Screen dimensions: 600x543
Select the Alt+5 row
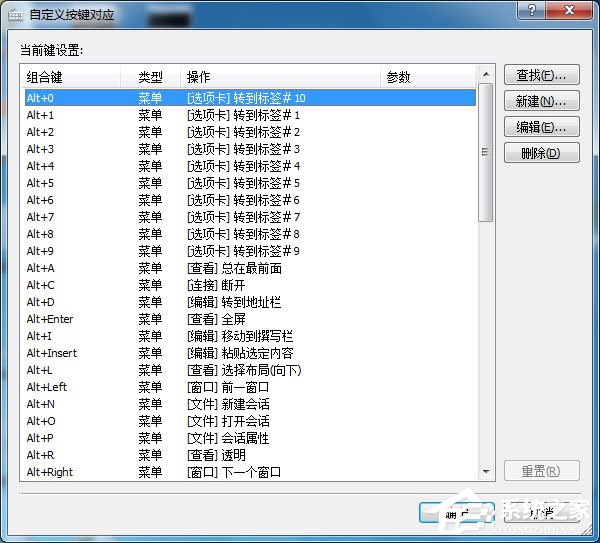coord(250,183)
